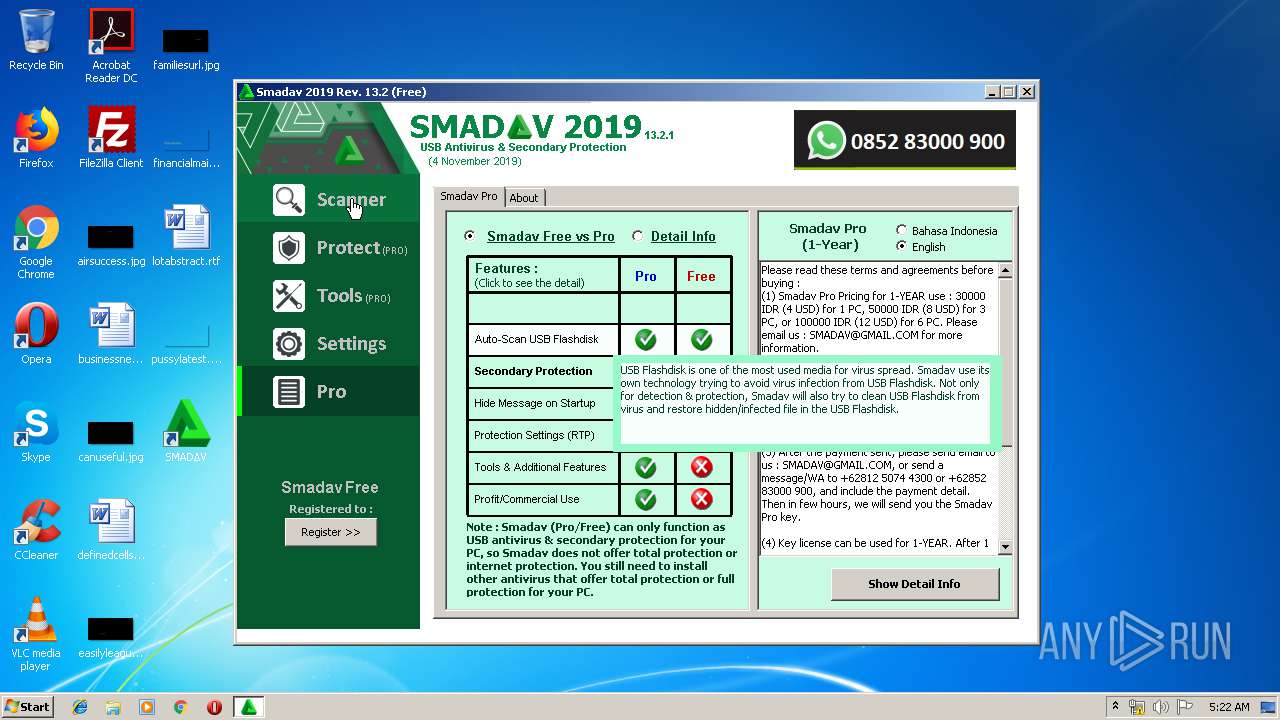Open Skype desktop icon
1280x720 pixels.
coord(36,432)
